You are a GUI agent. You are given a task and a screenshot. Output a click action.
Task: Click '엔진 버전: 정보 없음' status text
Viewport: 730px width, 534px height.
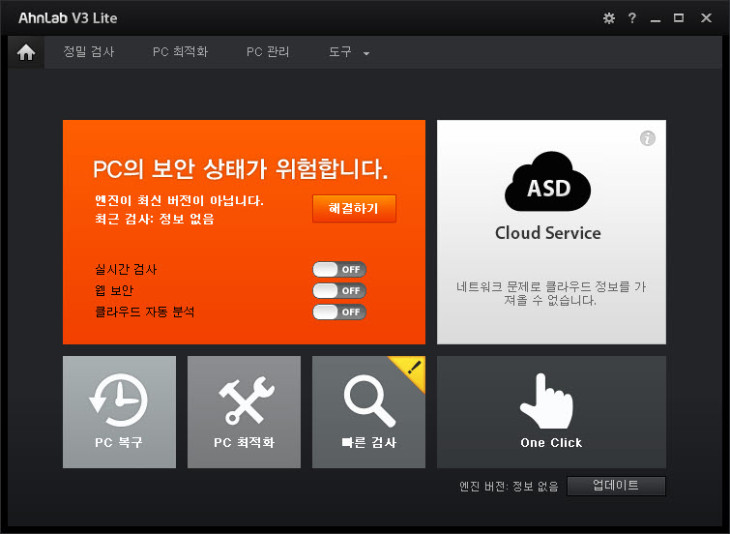coord(508,487)
